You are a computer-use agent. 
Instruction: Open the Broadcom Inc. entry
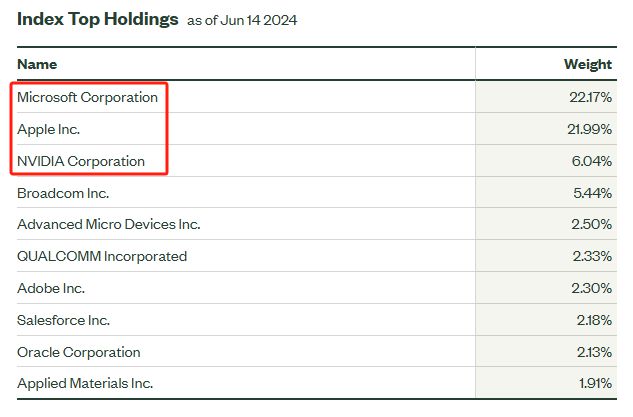click(x=63, y=193)
